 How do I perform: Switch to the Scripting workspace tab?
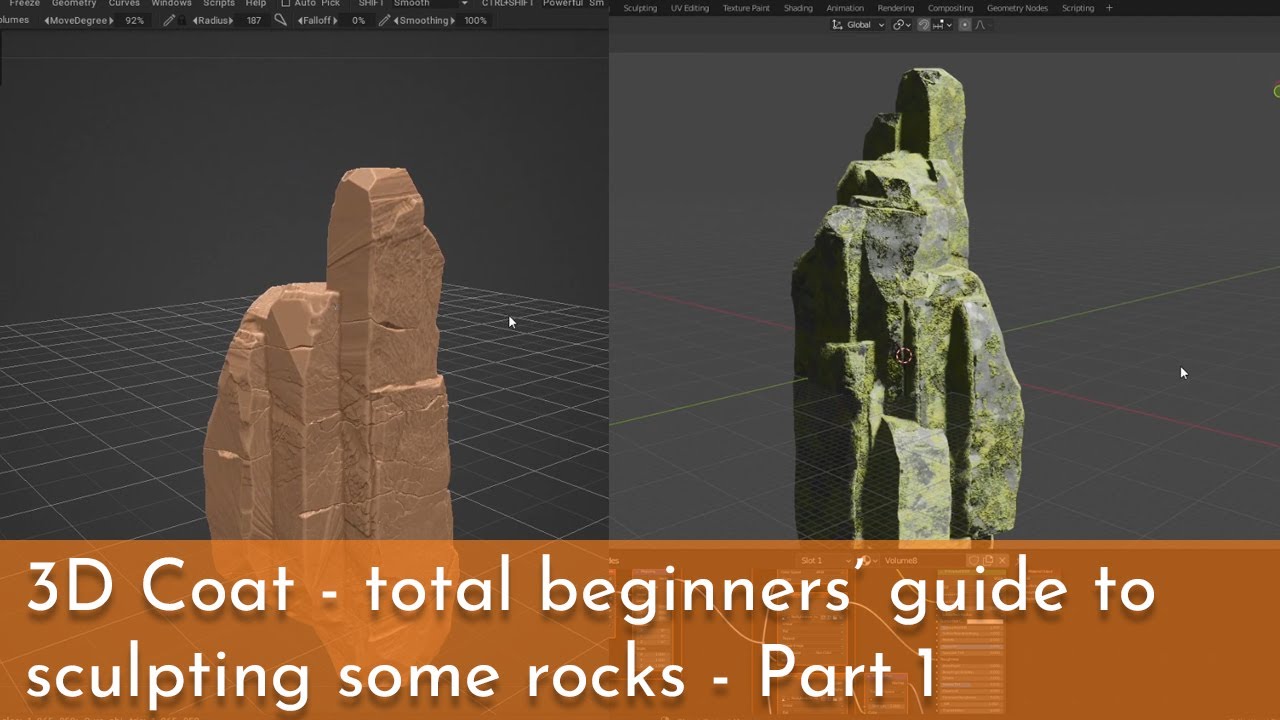point(1078,8)
